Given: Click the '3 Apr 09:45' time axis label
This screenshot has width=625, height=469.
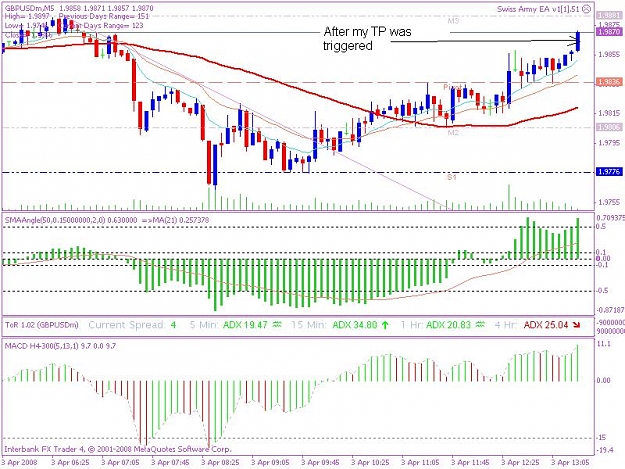Looking at the screenshot, I should [320, 463].
